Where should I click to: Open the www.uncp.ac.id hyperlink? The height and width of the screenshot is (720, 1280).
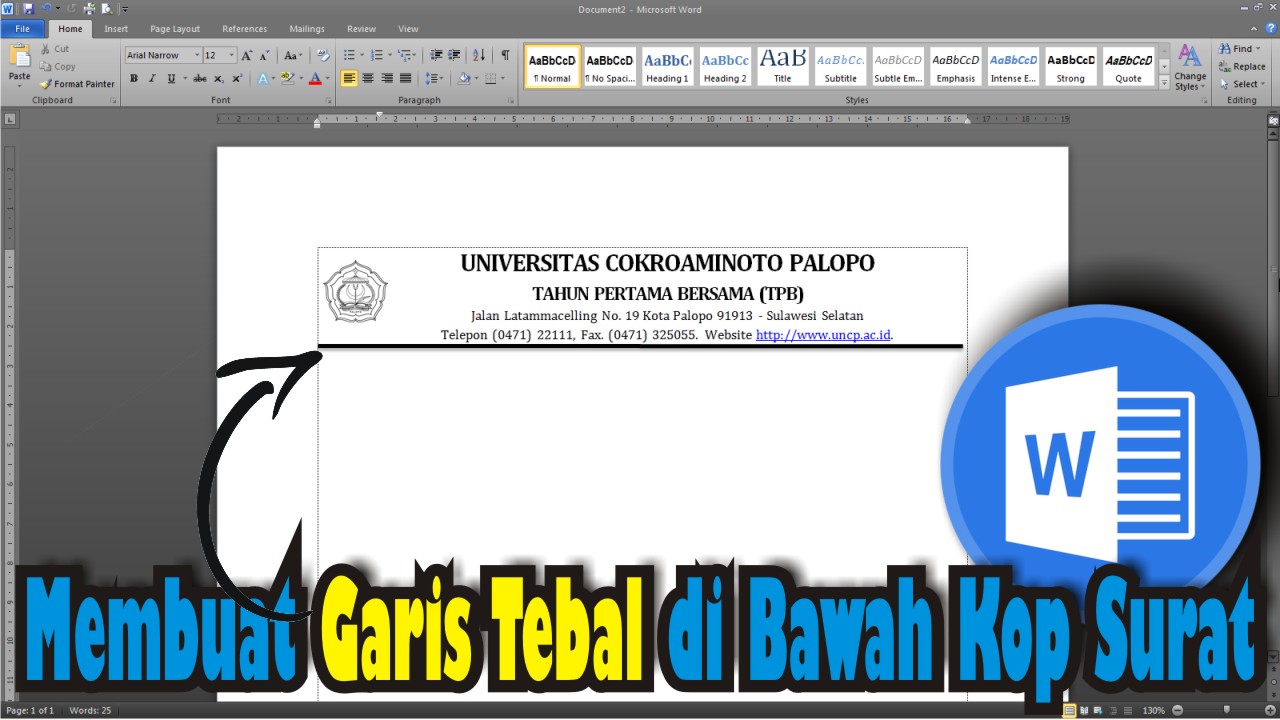pos(823,335)
